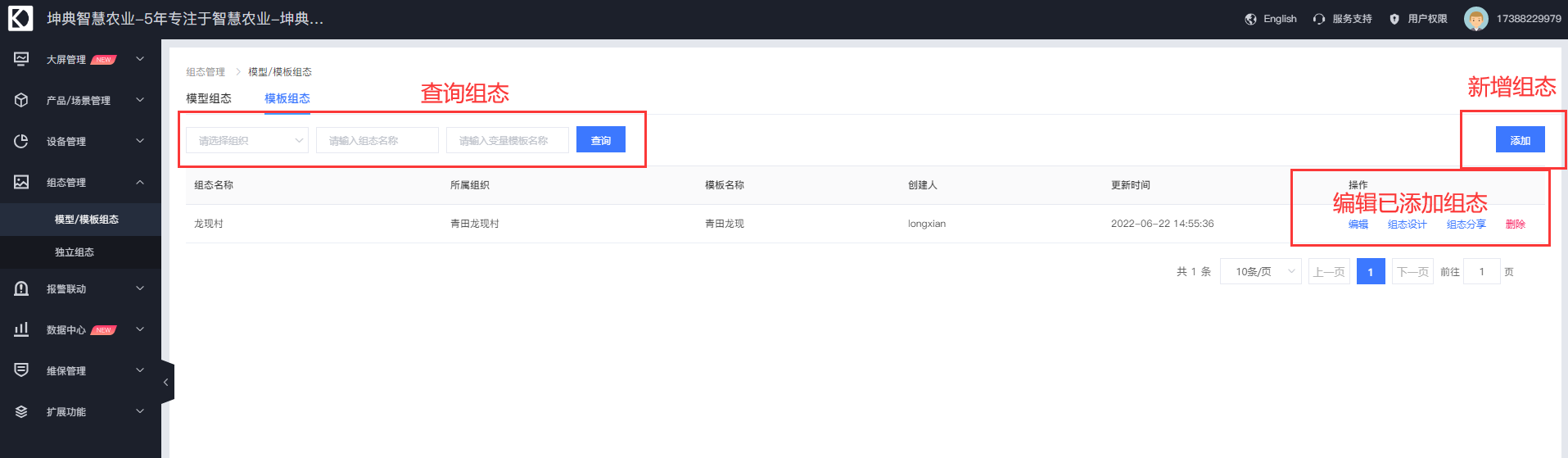1568x458 pixels.
Task: Click the 前往 page number input
Action: (1482, 271)
